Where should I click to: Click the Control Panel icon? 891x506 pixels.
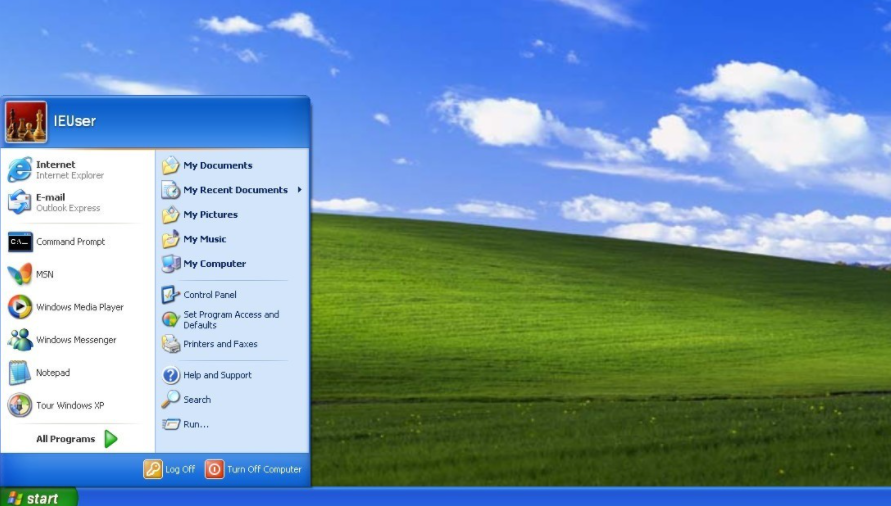(171, 295)
